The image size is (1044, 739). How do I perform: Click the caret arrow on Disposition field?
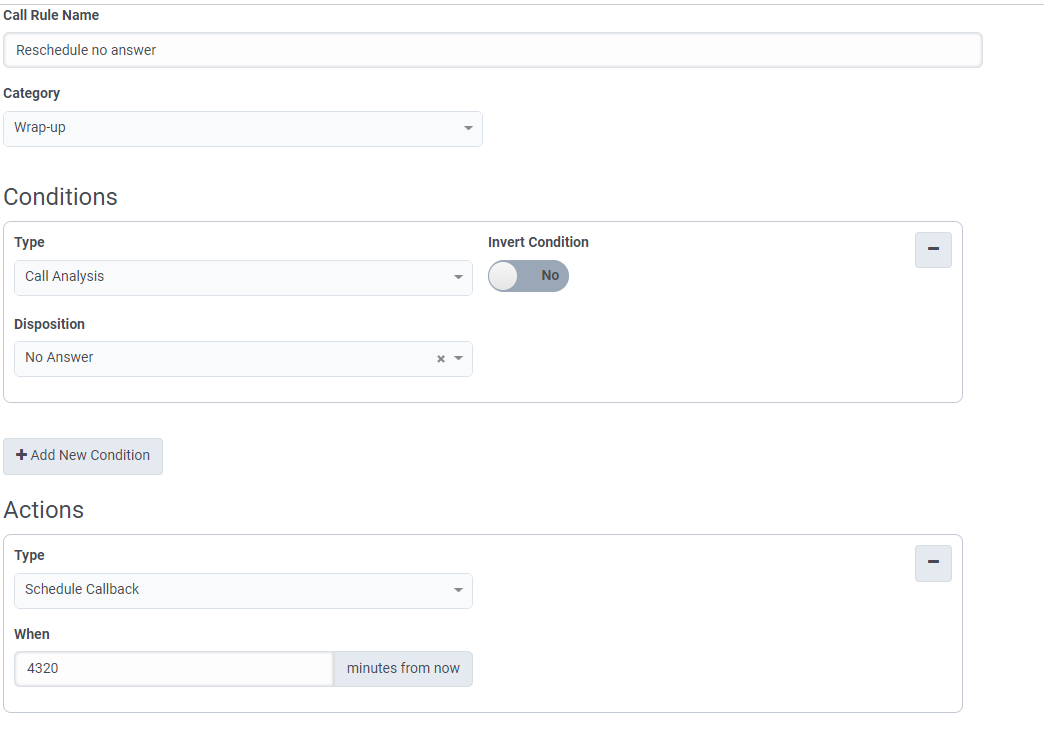coord(459,359)
